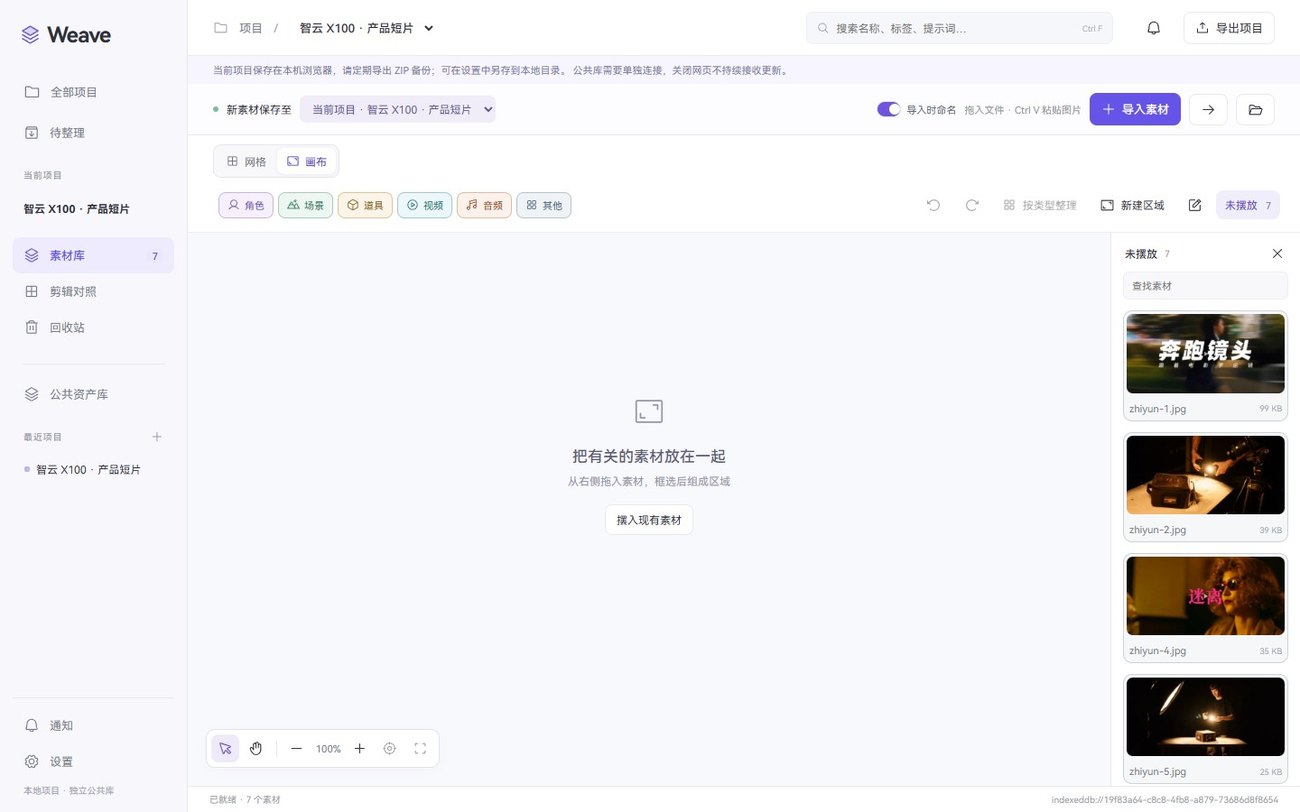The image size is (1300, 812).
Task: Click the recenter canvas target icon
Action: point(390,748)
